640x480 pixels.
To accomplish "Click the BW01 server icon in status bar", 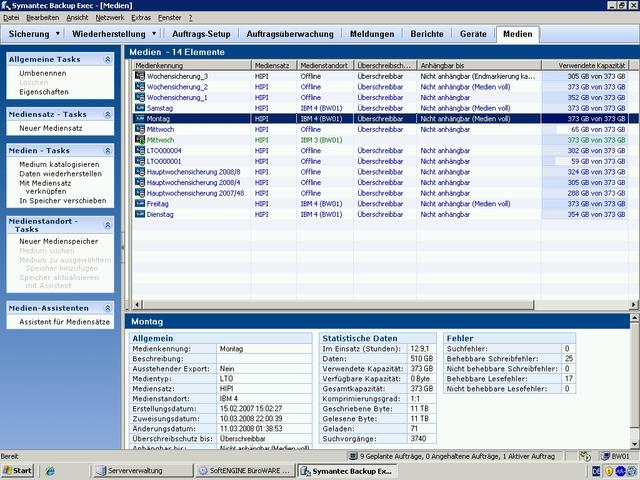I will 606,456.
